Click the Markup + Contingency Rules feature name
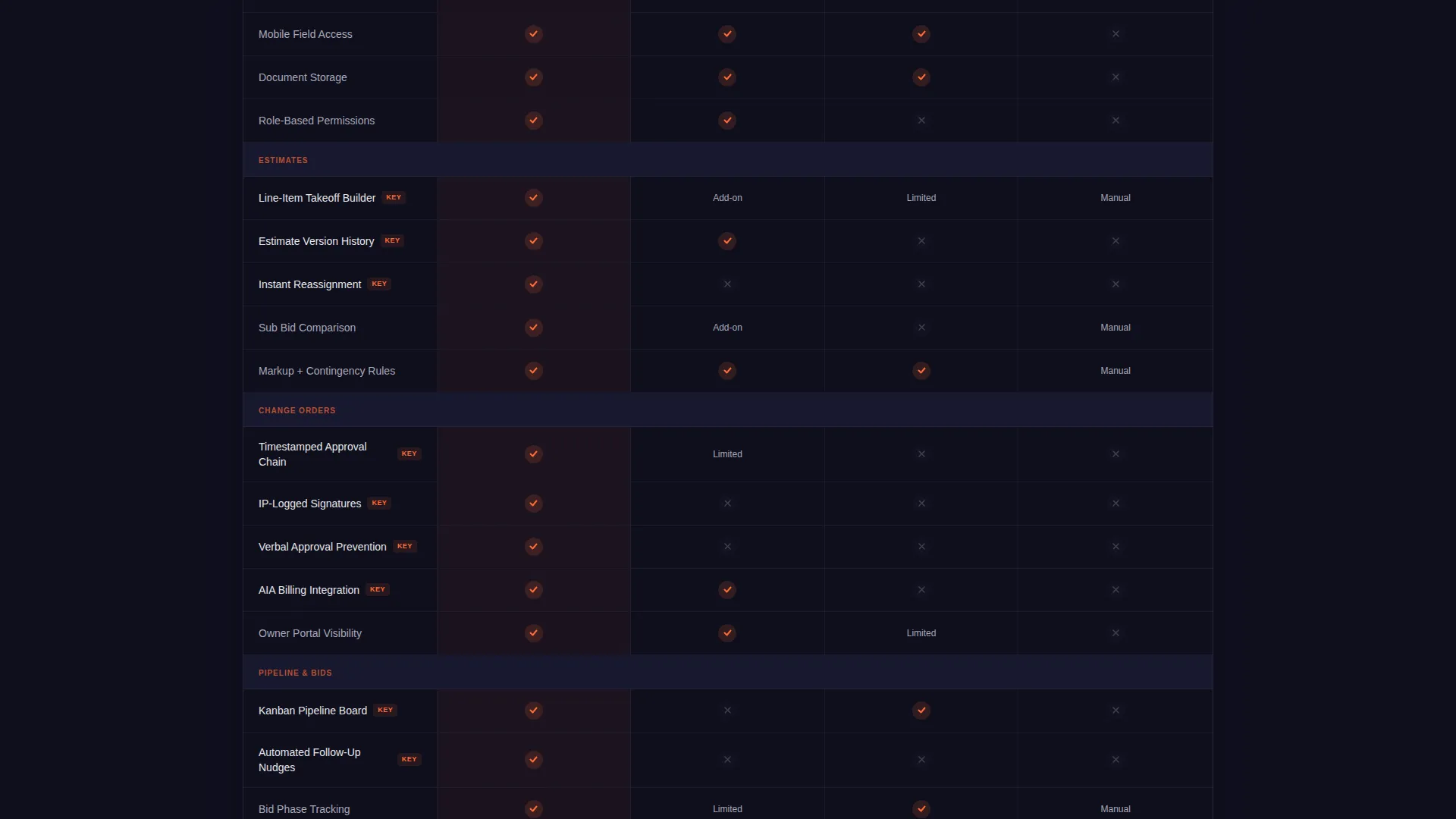The width and height of the screenshot is (1456, 819). pos(327,371)
